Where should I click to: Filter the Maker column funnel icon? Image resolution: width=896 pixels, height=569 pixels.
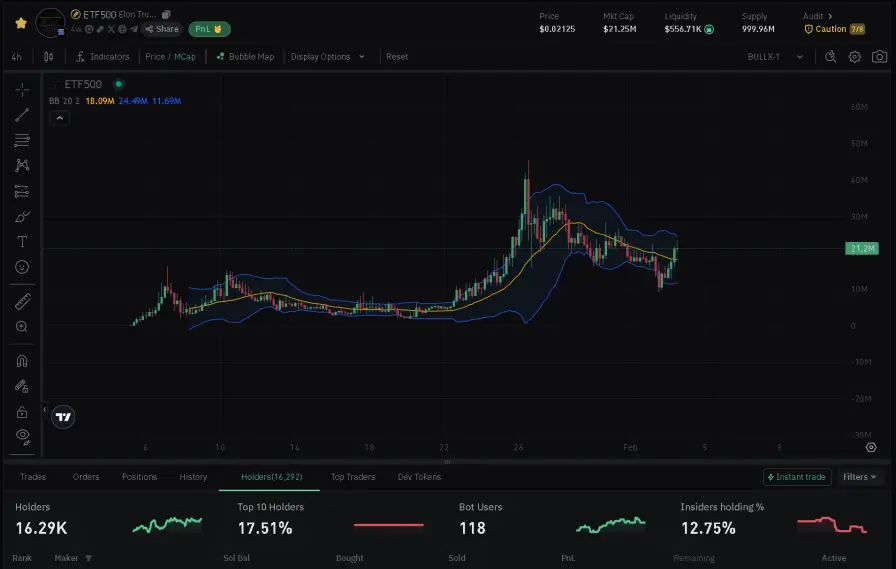[x=89, y=558]
